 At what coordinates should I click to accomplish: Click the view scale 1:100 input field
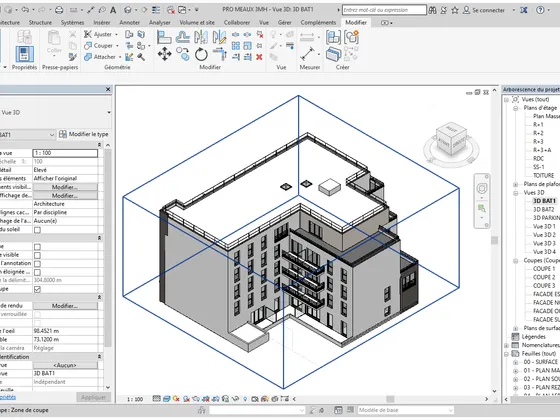65,153
